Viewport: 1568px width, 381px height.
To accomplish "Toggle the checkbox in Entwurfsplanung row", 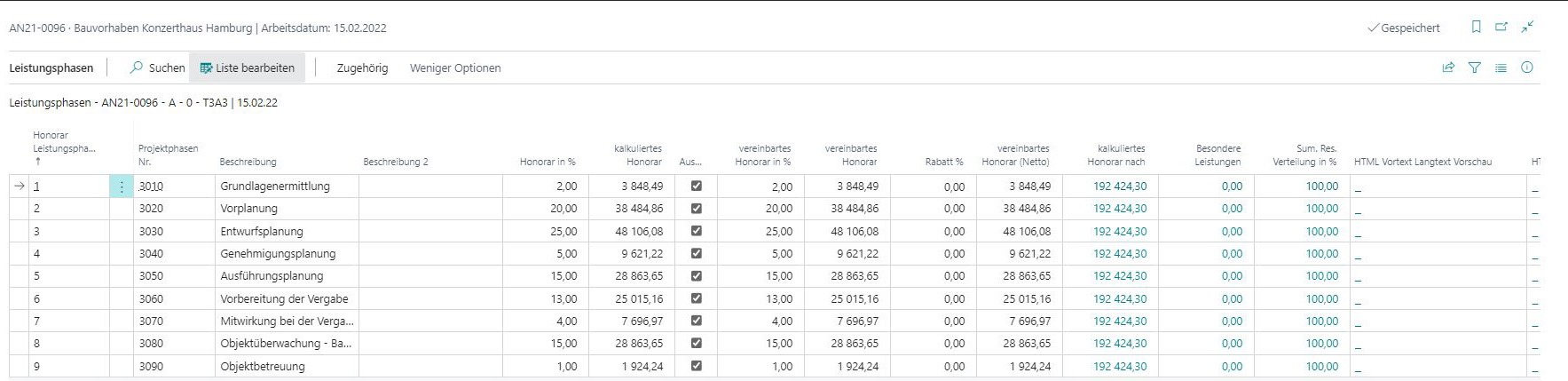I will tap(697, 231).
